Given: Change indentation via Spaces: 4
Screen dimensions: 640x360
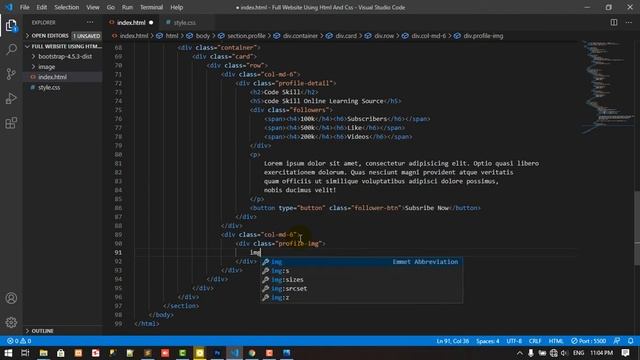Looking at the screenshot, I should click(487, 341).
